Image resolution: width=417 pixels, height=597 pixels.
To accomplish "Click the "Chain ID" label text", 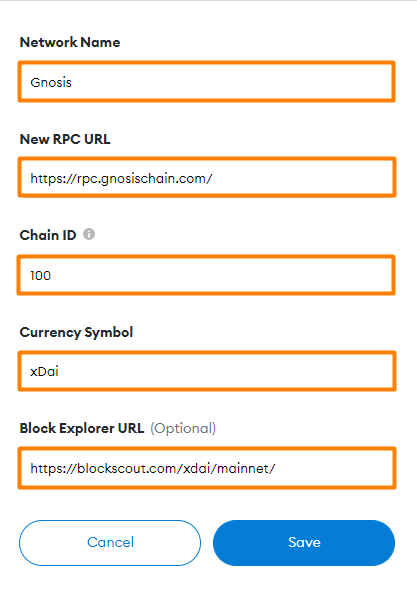I will pyautogui.click(x=48, y=235).
